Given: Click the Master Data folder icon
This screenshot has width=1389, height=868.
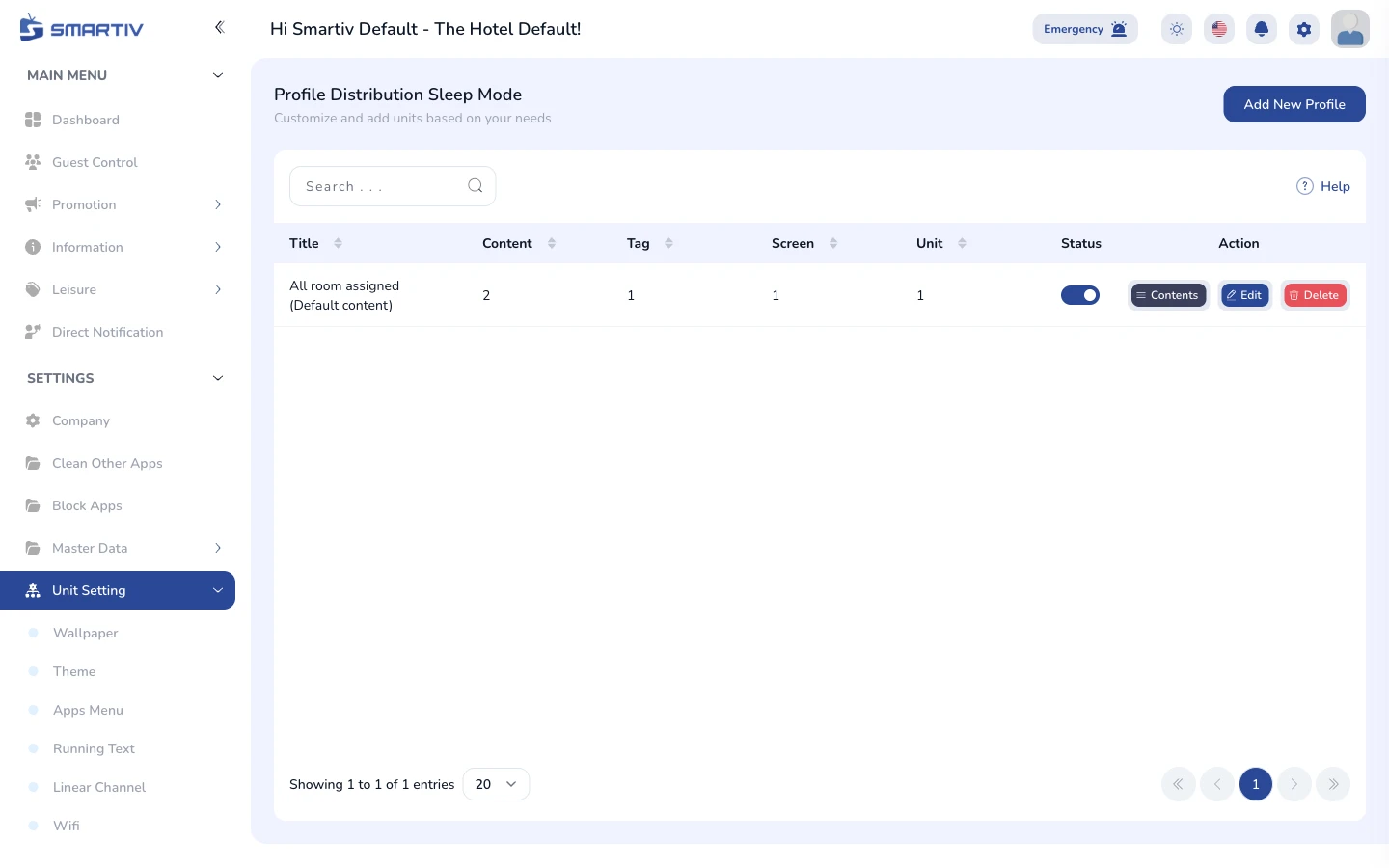Looking at the screenshot, I should click(33, 548).
